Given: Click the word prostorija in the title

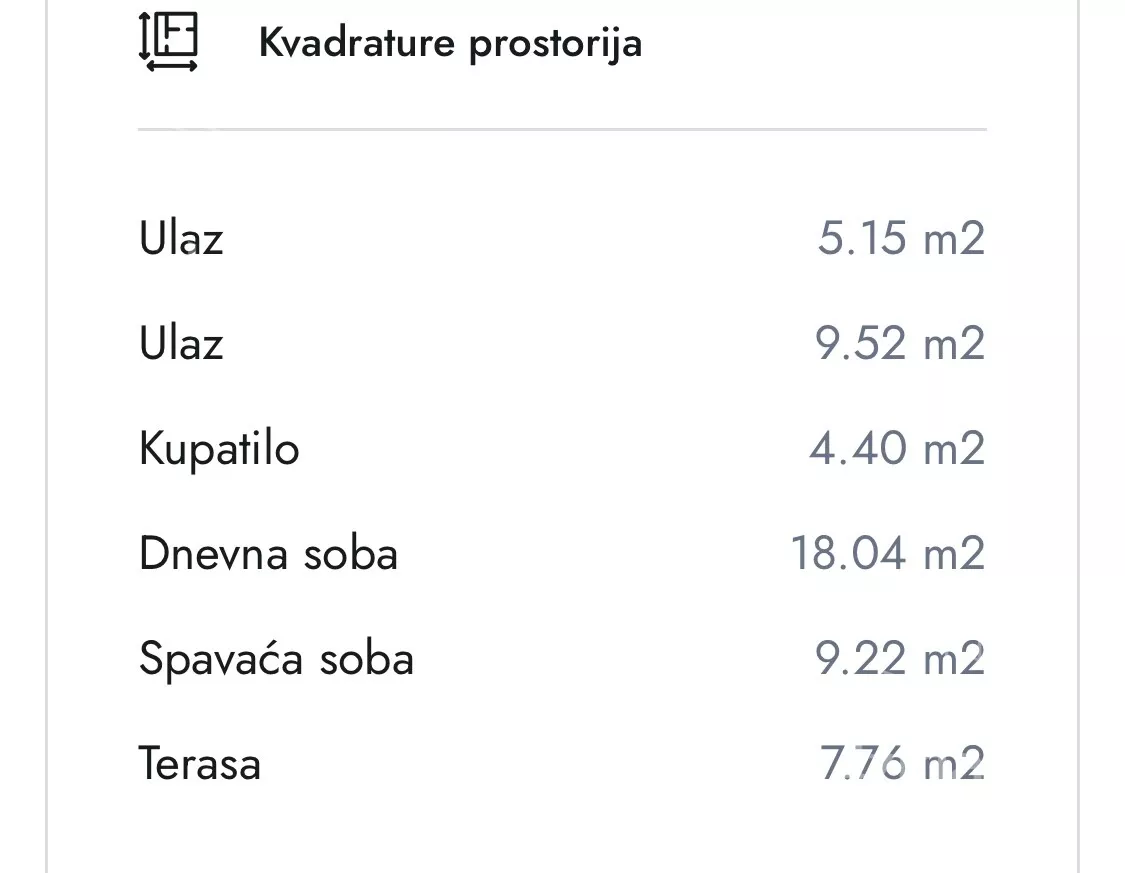Looking at the screenshot, I should click(555, 44).
